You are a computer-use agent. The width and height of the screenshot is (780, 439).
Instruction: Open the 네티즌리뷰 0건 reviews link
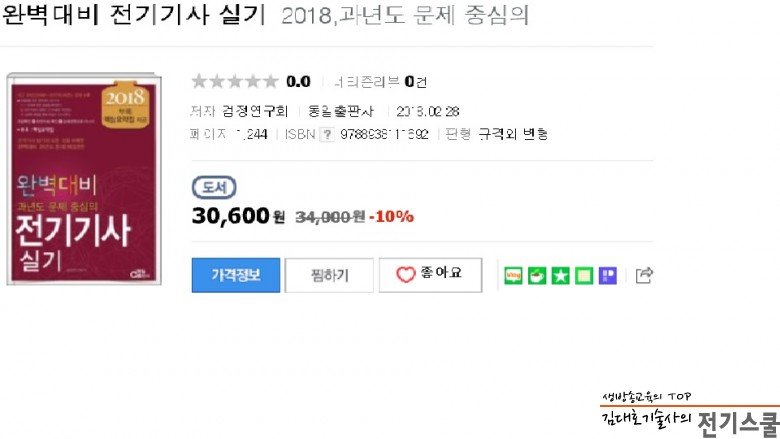click(380, 82)
